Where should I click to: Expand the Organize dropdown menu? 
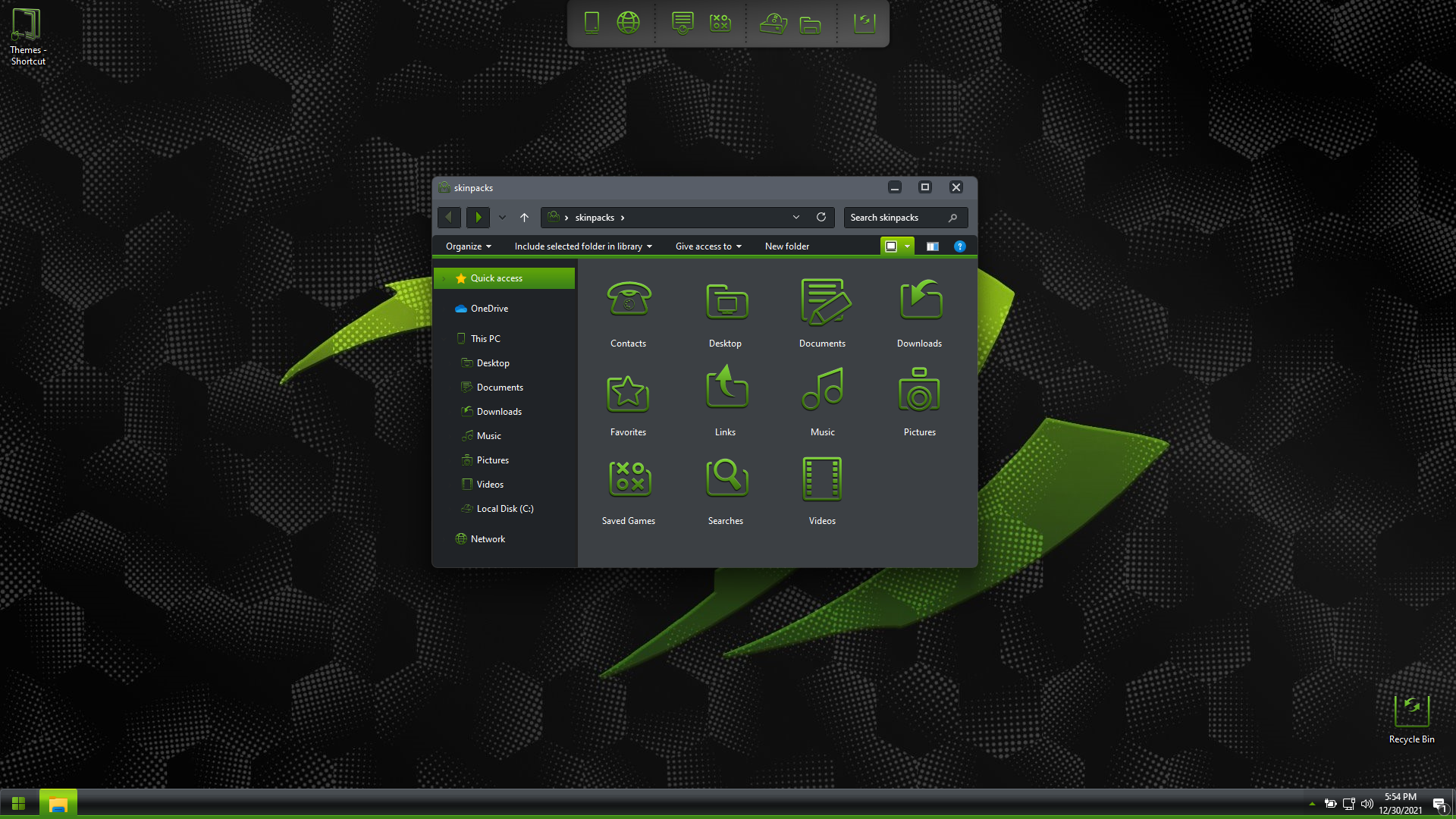(469, 246)
